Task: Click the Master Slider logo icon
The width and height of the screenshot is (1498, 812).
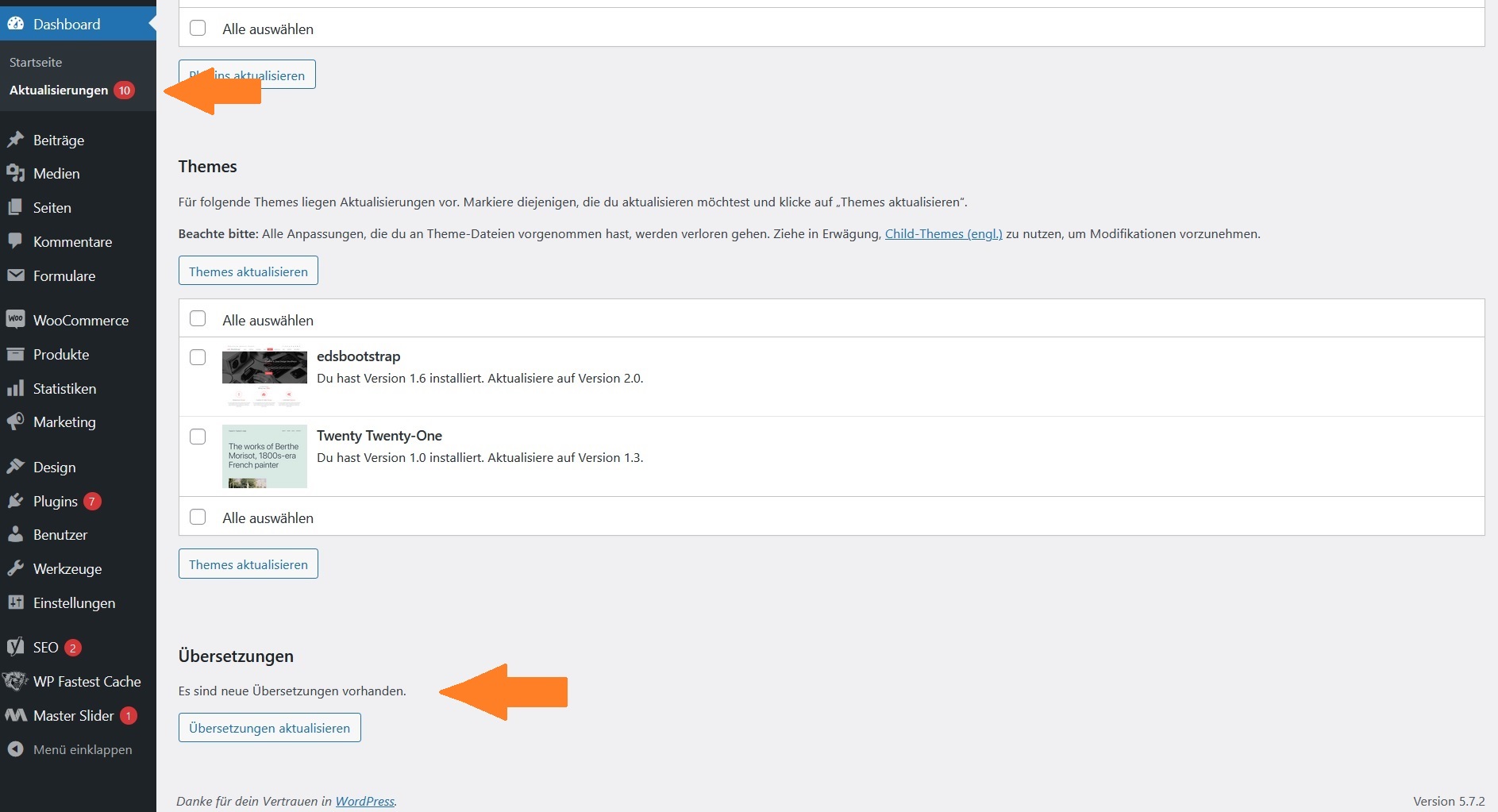Action: [x=16, y=715]
